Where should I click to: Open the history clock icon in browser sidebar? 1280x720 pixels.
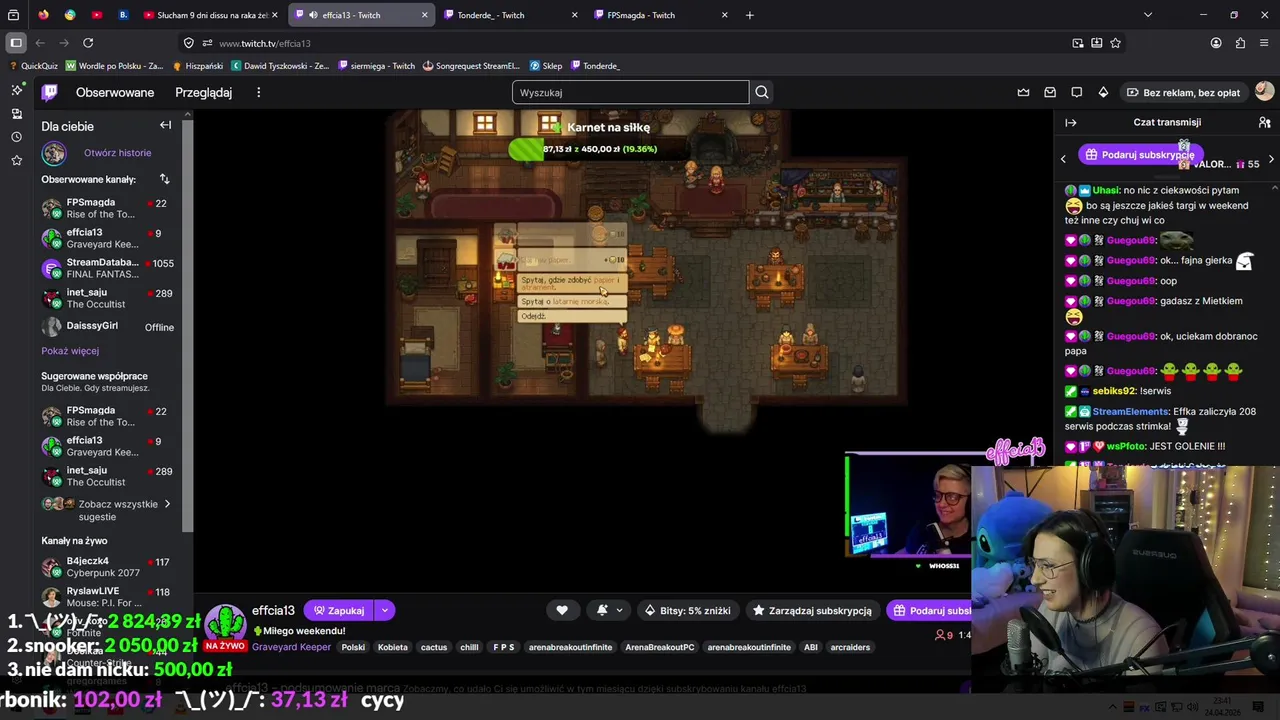[16, 136]
